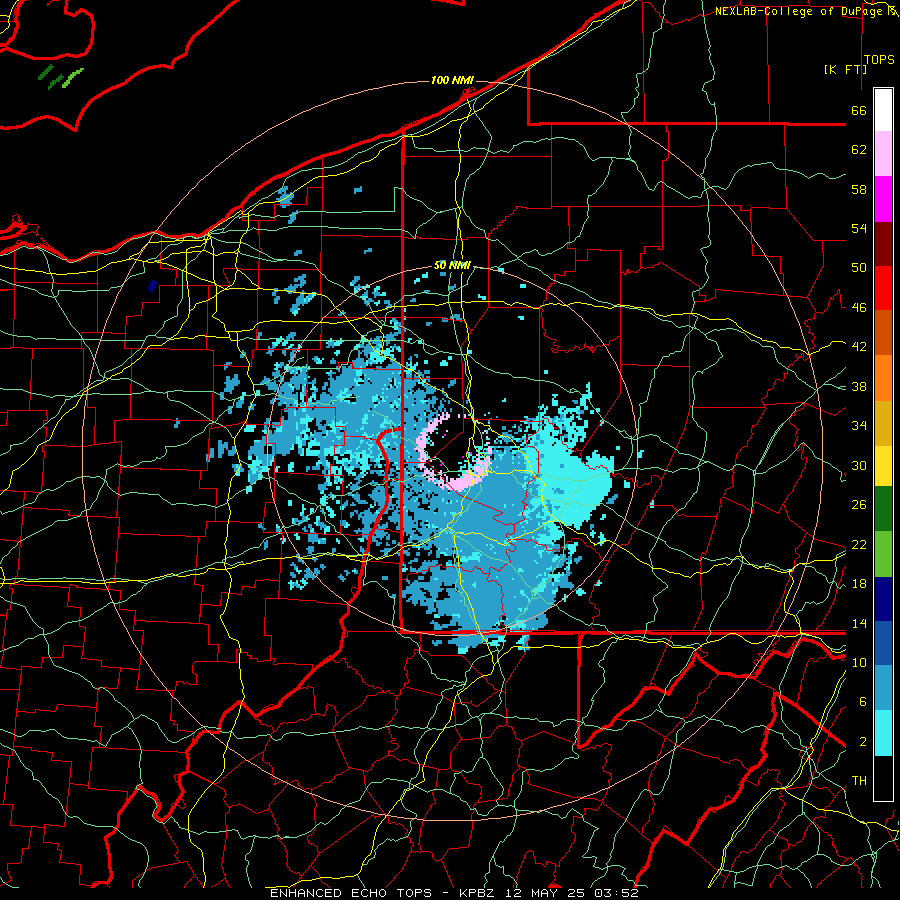Click the legend value "66"
Image resolution: width=900 pixels, height=900 pixels.
click(859, 111)
